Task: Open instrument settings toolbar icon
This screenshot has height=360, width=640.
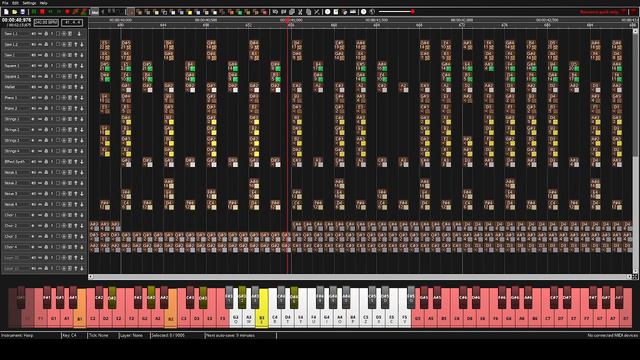Action: point(345,12)
